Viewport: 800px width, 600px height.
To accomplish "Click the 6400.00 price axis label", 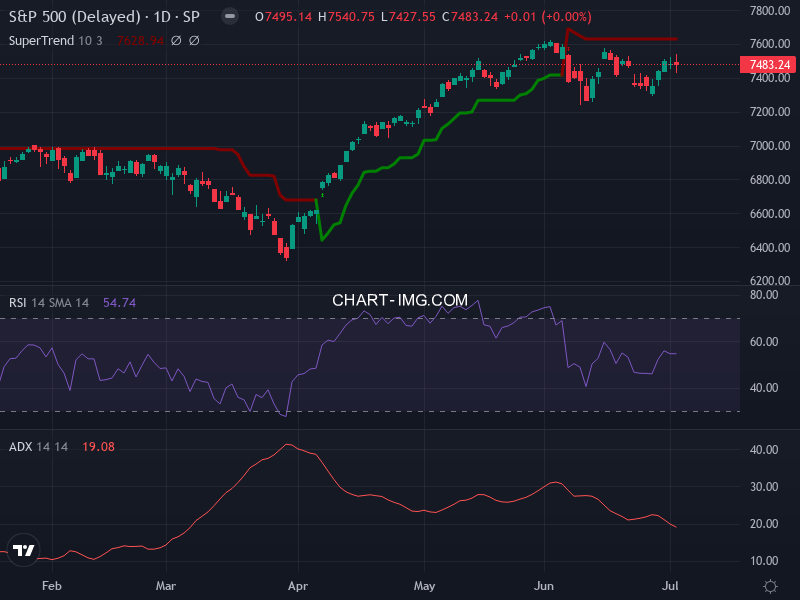I will (770, 247).
